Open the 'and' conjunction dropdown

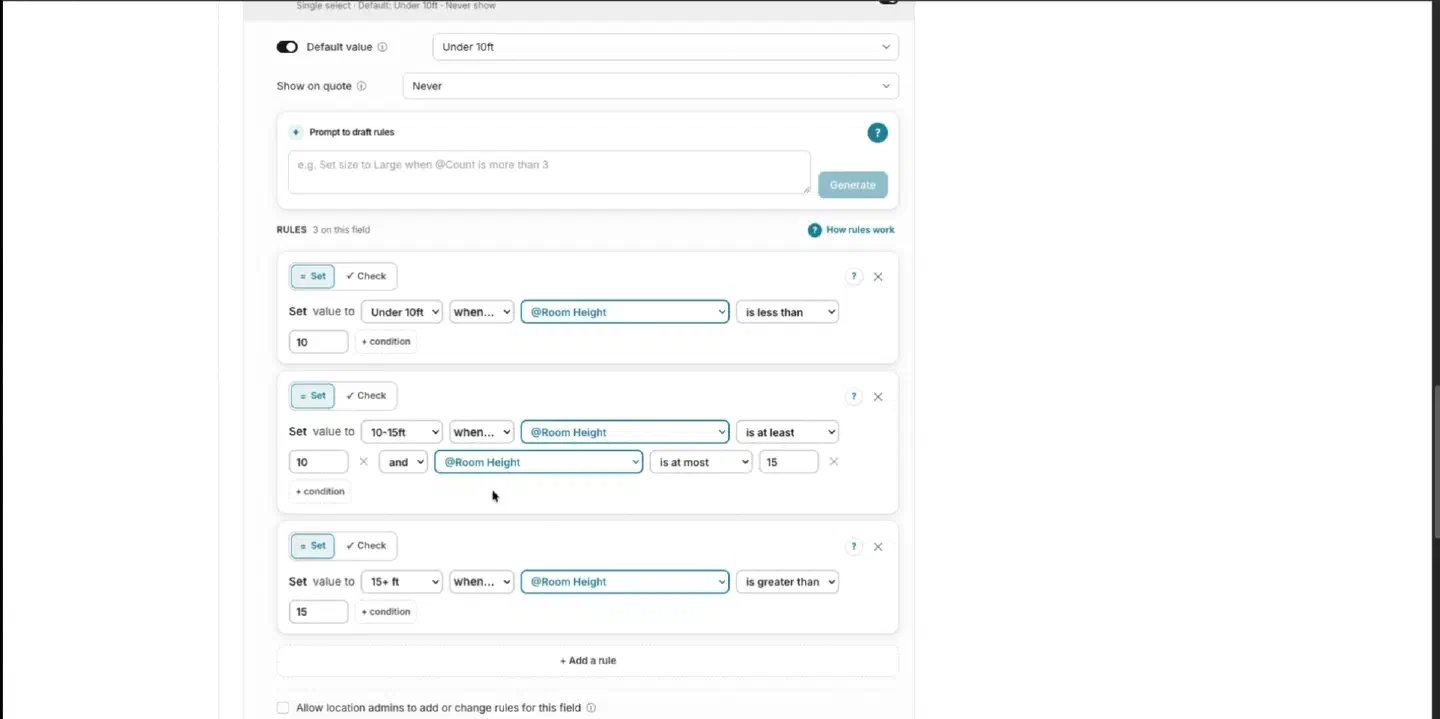403,462
